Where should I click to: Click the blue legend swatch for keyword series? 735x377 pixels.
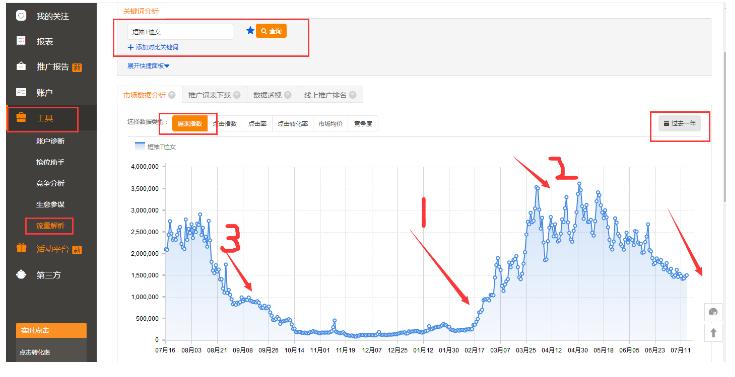tap(140, 146)
